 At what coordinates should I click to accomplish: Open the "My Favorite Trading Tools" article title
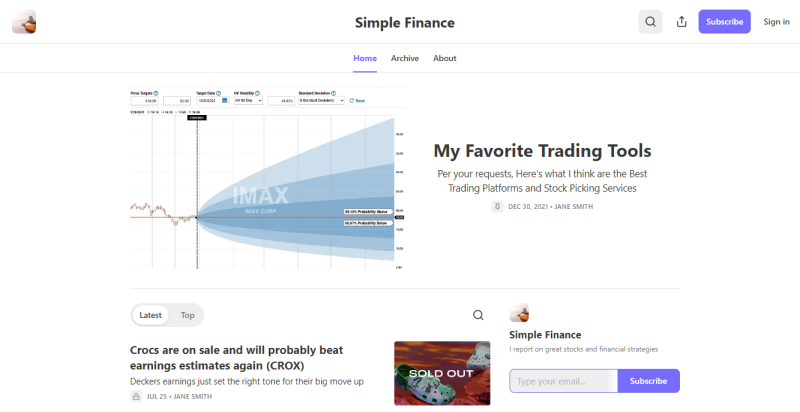pyautogui.click(x=542, y=151)
